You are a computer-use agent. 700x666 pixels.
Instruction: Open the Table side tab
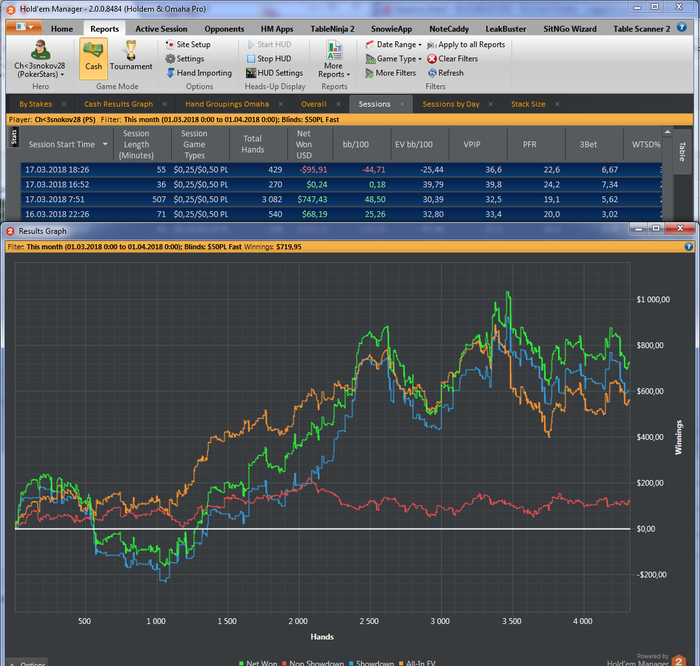(x=682, y=151)
